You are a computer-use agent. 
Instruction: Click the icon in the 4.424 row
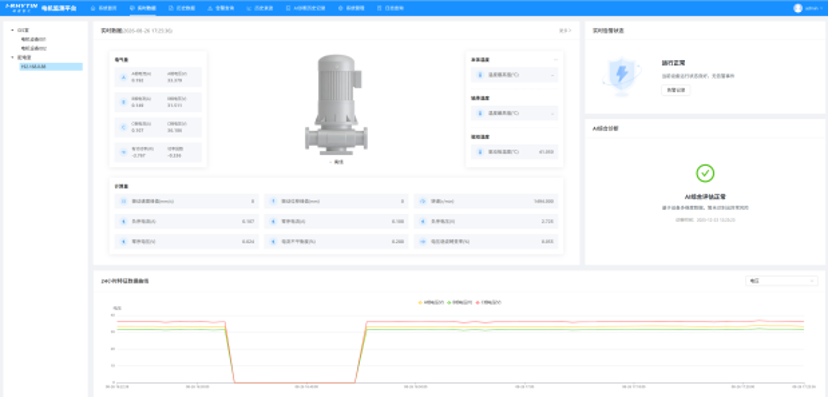[x=124, y=241]
